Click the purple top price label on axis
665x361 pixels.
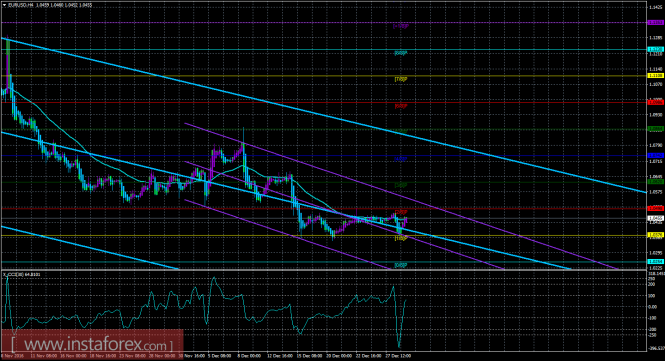click(656, 22)
